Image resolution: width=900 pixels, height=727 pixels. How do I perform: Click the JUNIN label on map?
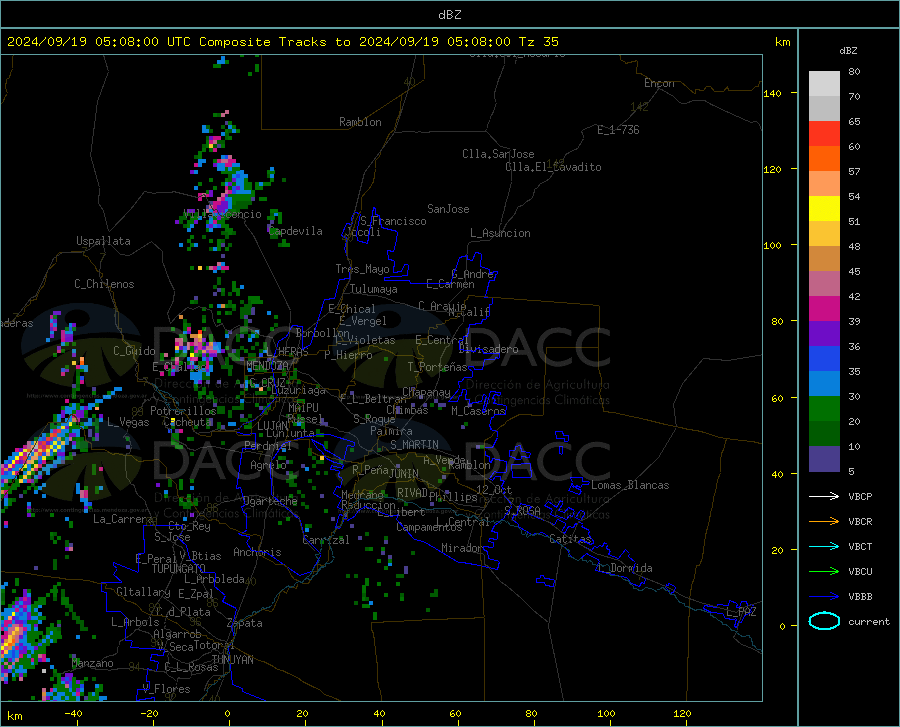pos(404,474)
